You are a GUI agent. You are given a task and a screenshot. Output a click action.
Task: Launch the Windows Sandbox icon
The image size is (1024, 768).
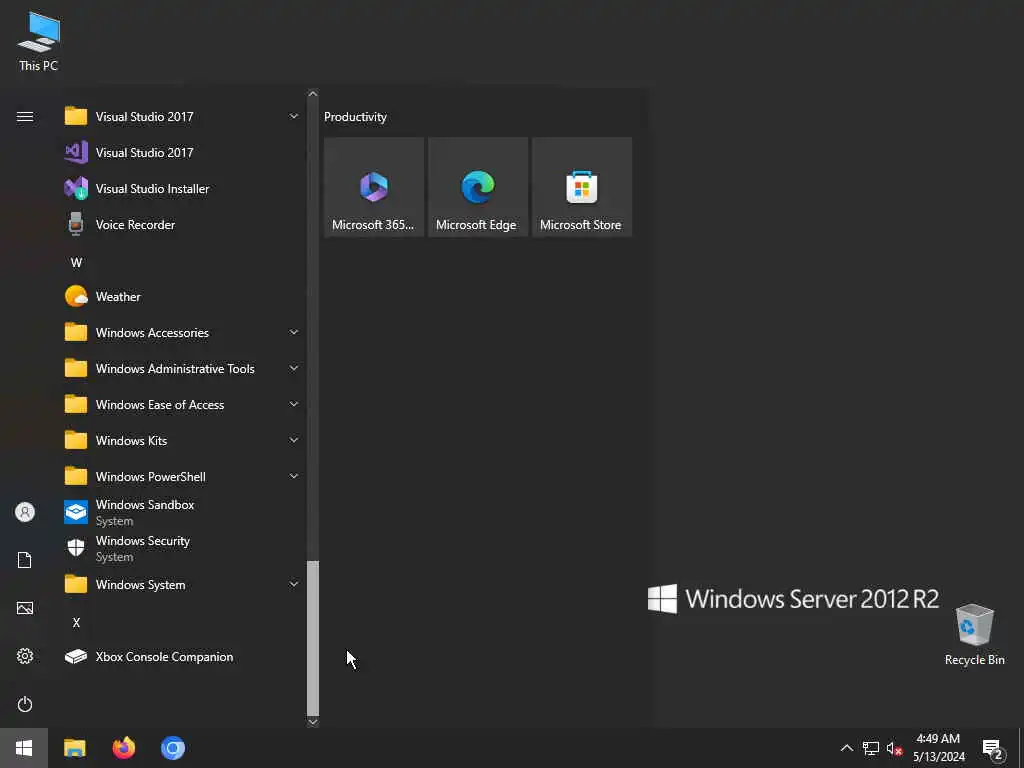(x=76, y=512)
